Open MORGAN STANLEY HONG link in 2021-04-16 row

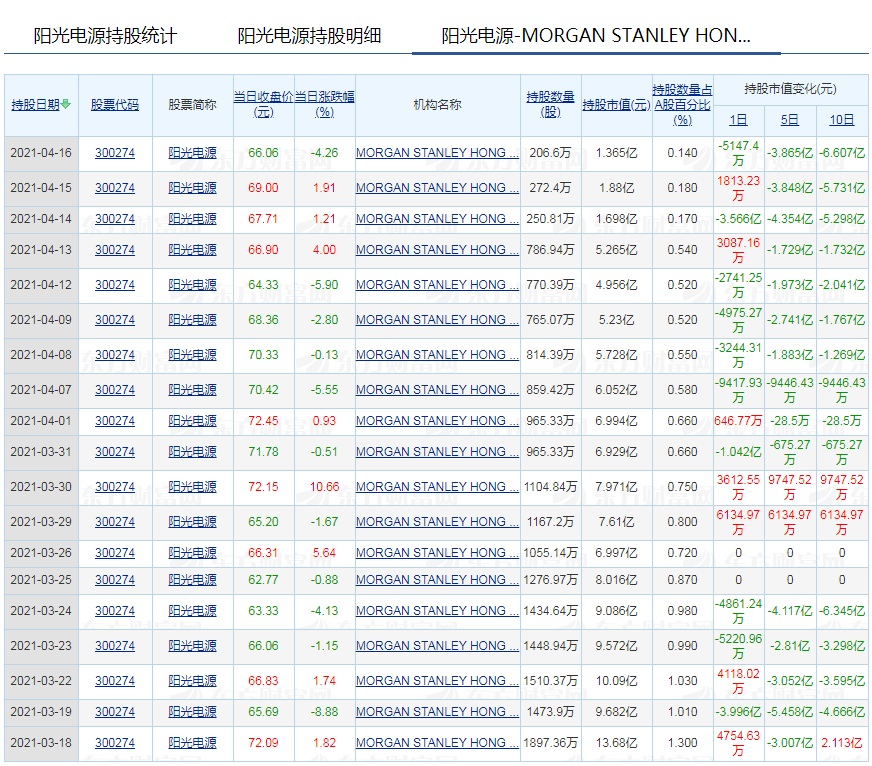coord(437,153)
